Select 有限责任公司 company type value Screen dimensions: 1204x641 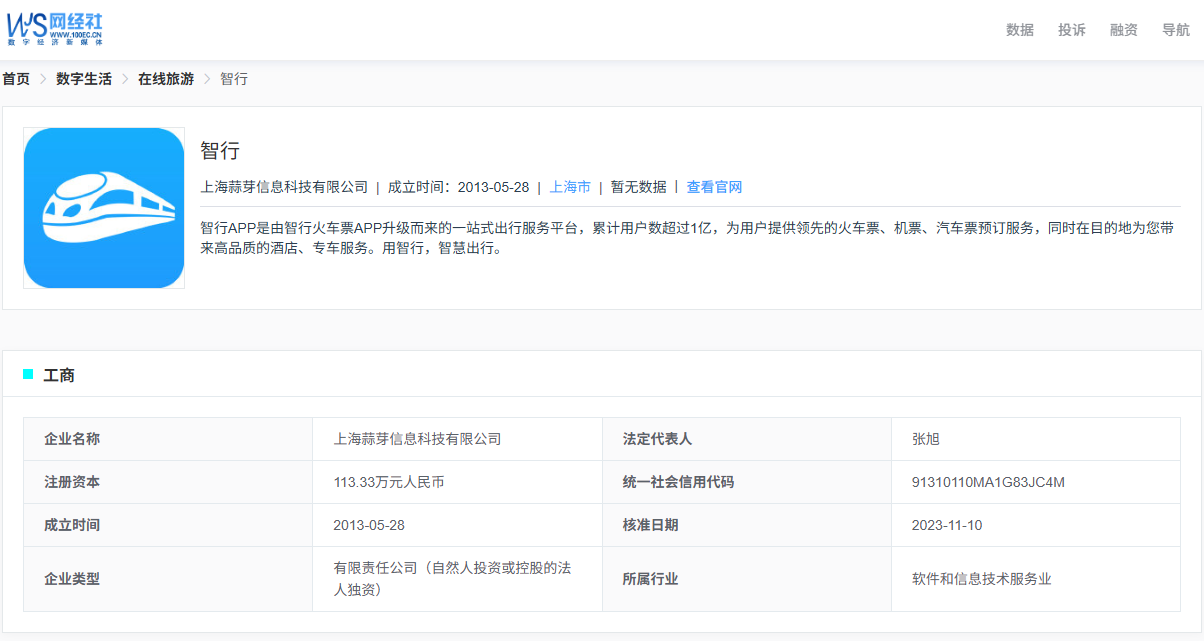point(452,579)
